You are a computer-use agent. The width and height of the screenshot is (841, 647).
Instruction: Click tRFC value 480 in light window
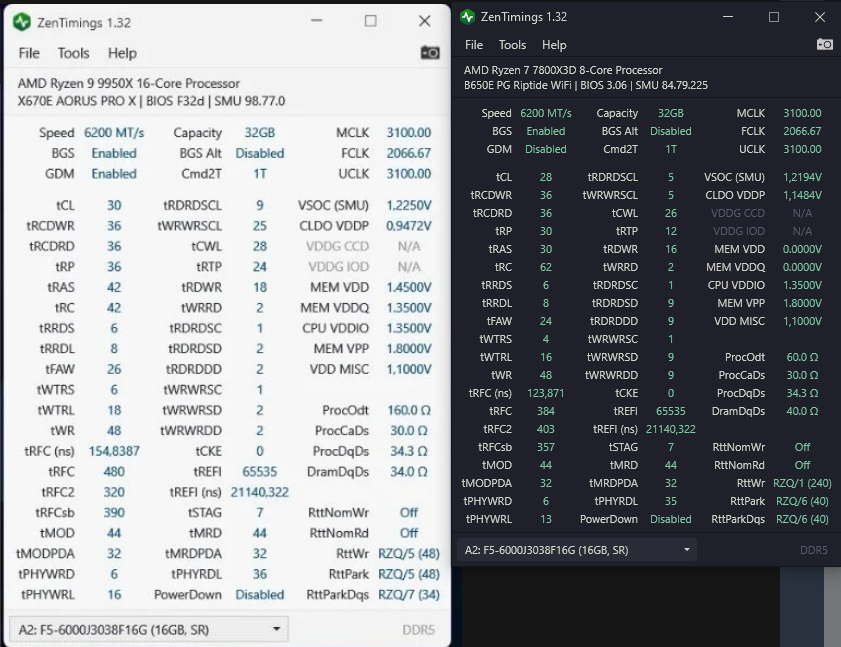[x=114, y=472]
